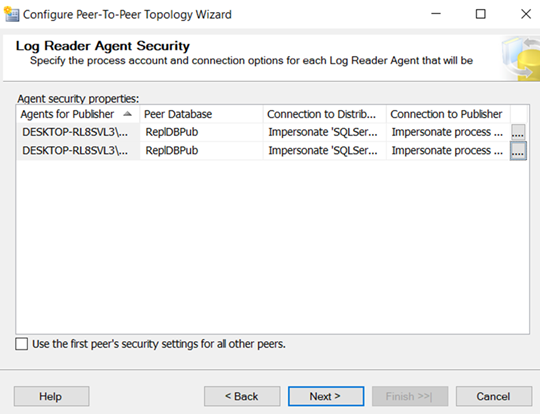The width and height of the screenshot is (540, 414).
Task: Click ReplDBPub in the first row
Action: coord(172,132)
